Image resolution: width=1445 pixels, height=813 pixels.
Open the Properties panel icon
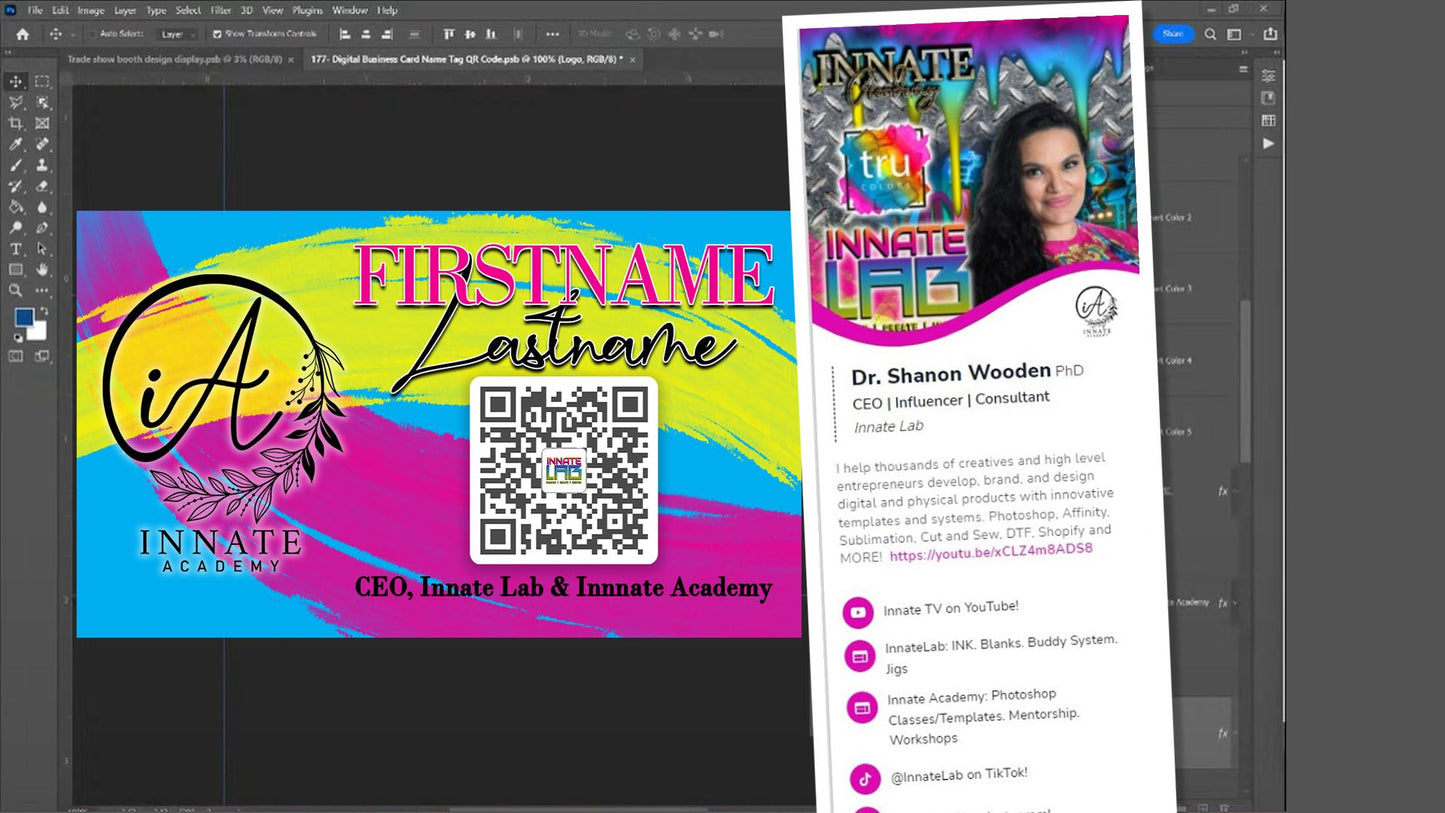click(x=1268, y=76)
